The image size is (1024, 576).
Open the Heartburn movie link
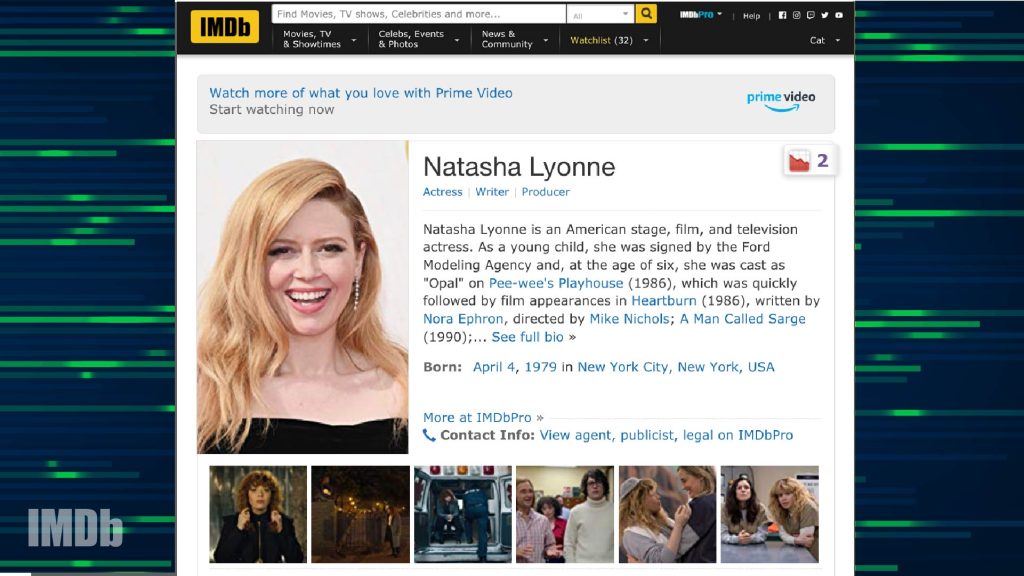[664, 301]
